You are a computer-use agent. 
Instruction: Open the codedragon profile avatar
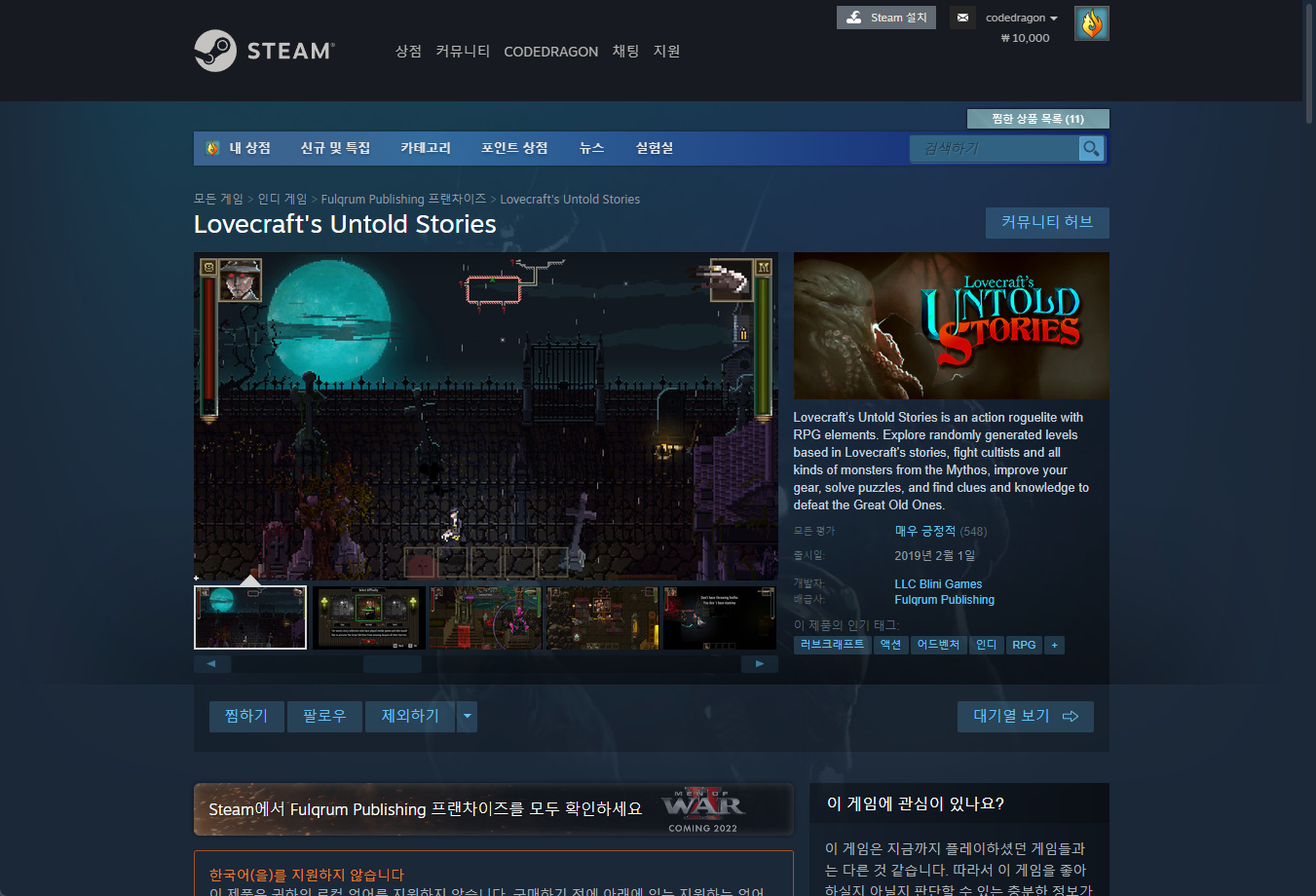[x=1092, y=23]
